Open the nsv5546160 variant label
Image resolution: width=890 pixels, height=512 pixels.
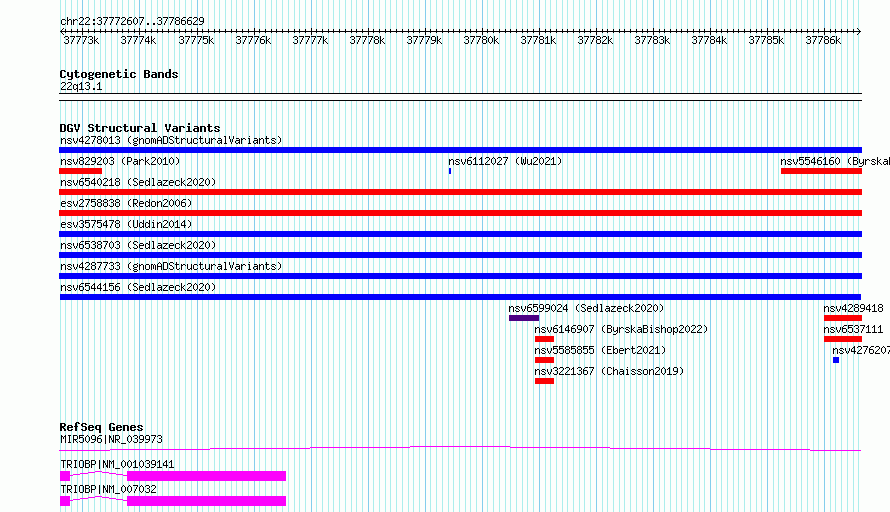pos(835,161)
